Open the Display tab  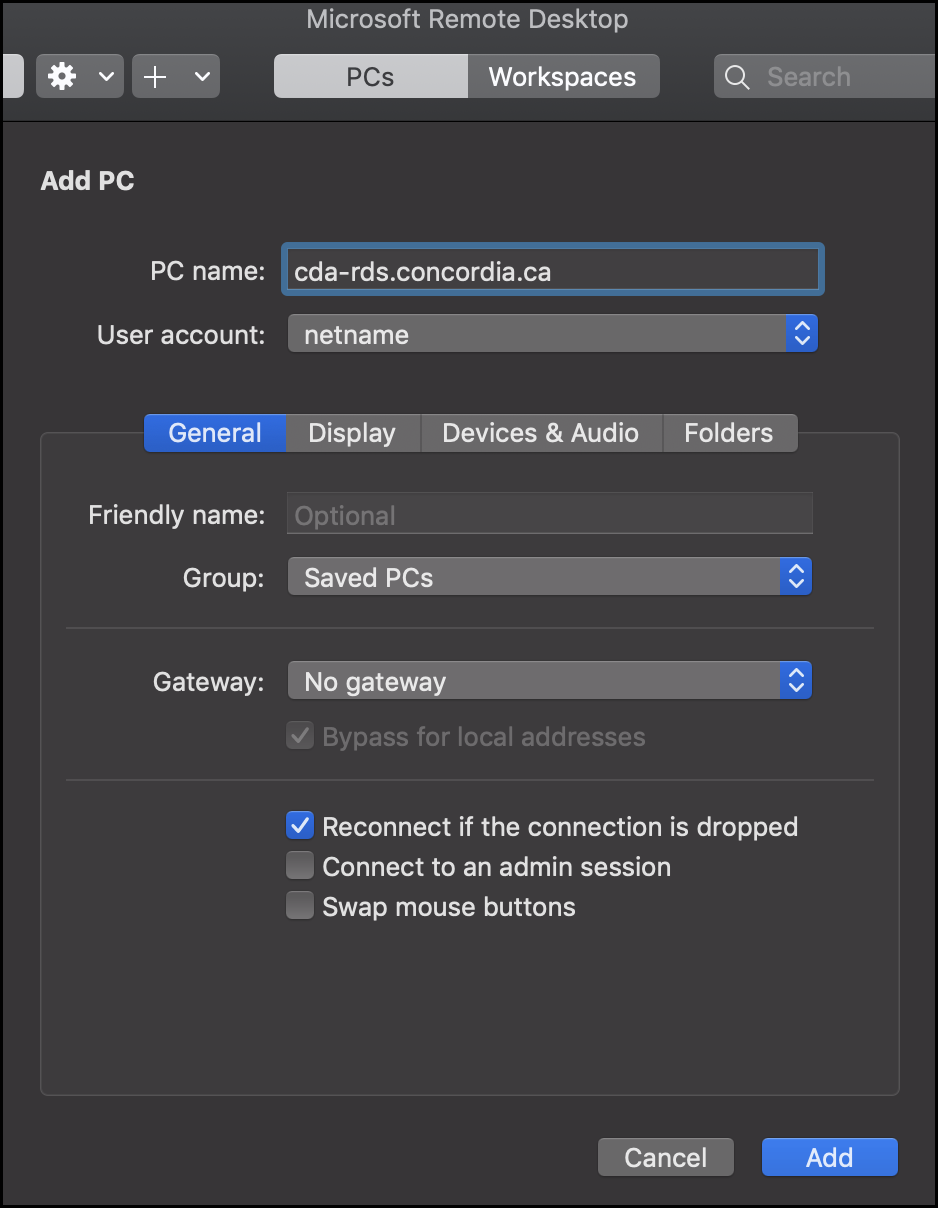pyautogui.click(x=352, y=433)
